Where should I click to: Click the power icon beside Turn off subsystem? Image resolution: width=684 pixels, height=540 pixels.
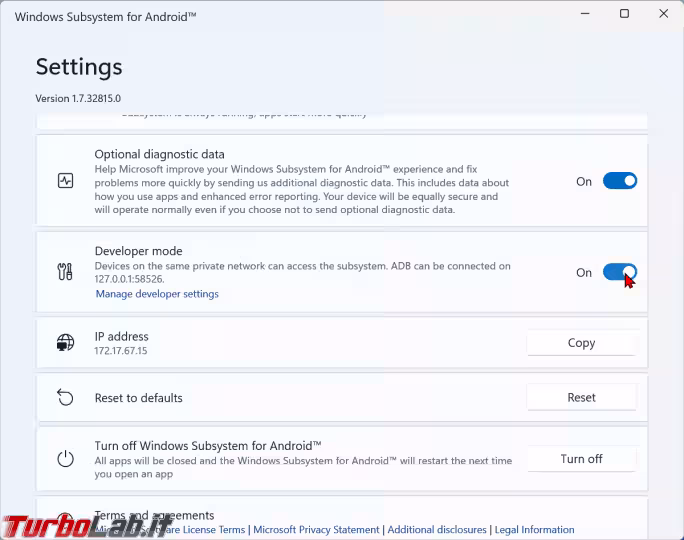pos(65,458)
